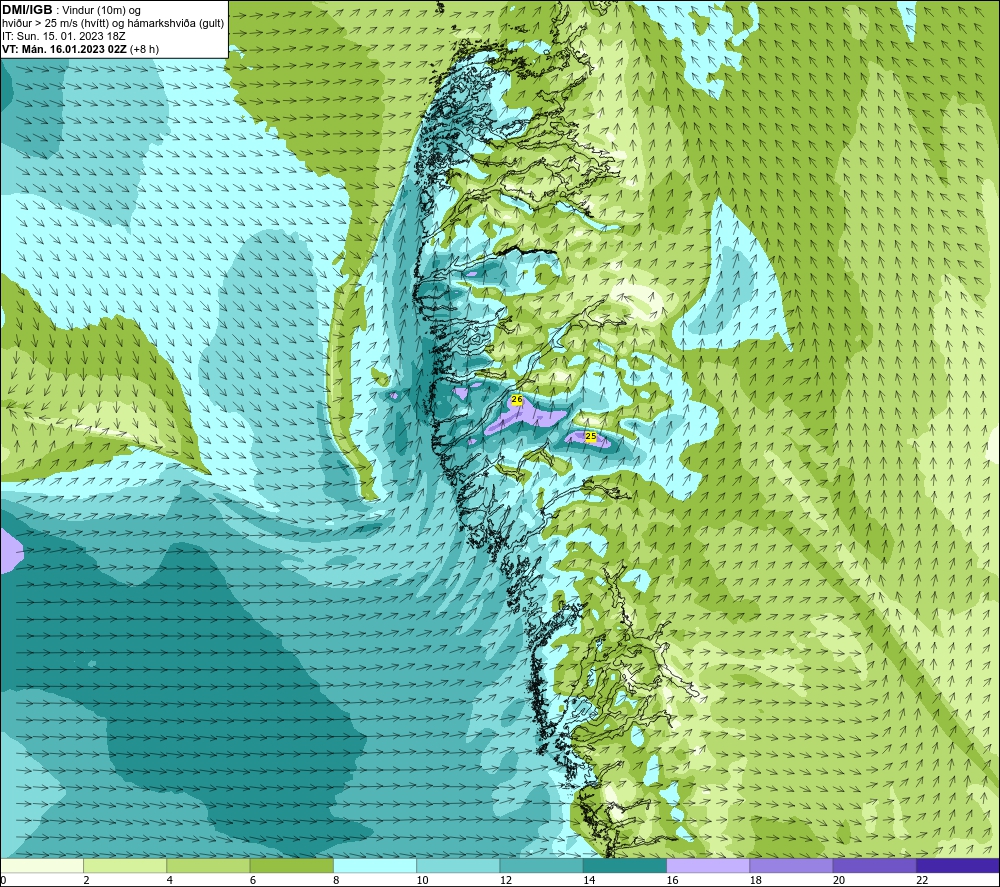Select the 12–14 m/s legend color
The height and width of the screenshot is (887, 1000).
pos(541,866)
